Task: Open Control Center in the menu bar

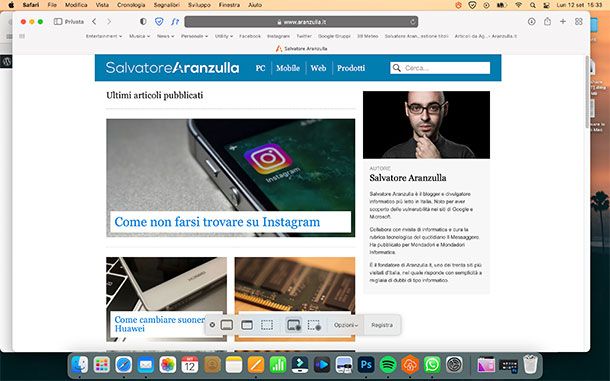Action: 547,5
